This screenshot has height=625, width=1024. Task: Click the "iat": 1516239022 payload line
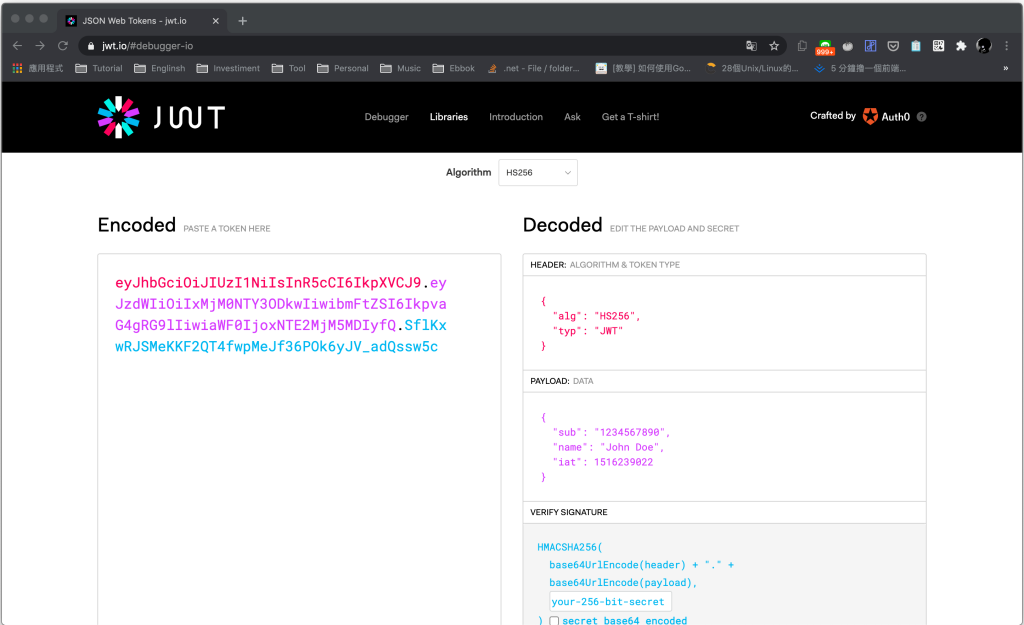603,462
